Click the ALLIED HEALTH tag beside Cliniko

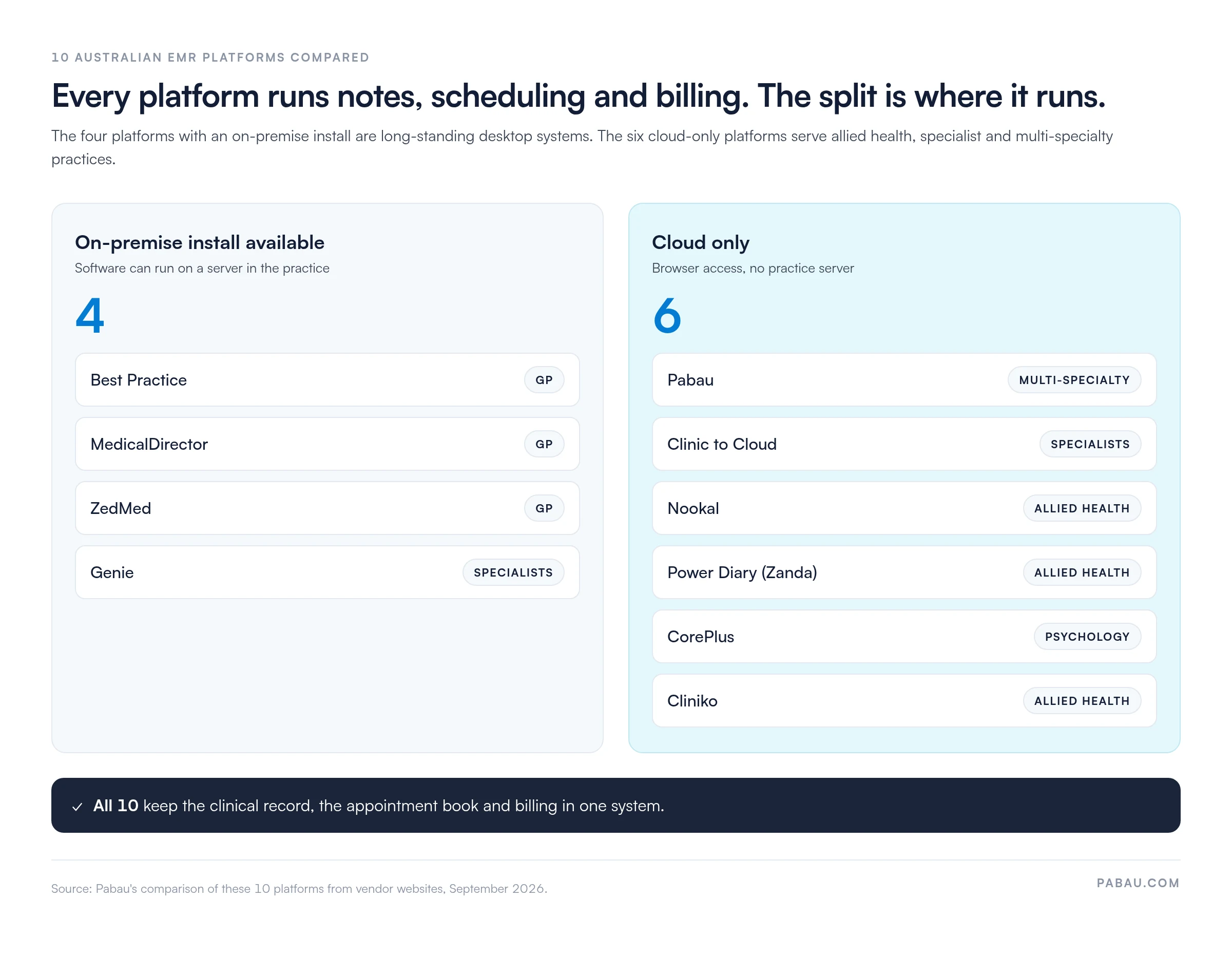tap(1082, 700)
